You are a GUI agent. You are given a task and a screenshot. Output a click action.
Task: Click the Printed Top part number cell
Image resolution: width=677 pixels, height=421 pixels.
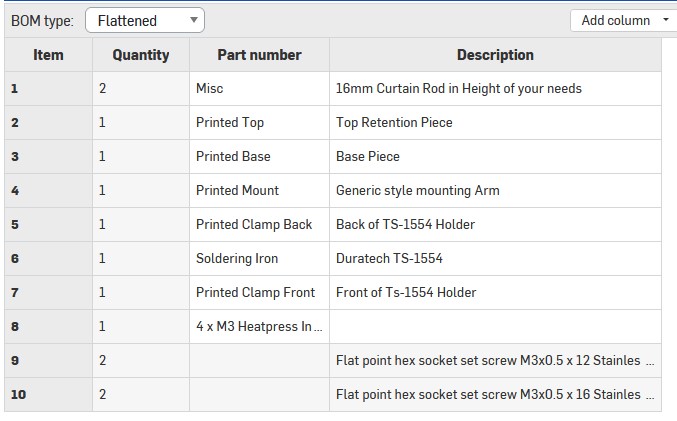[259, 123]
